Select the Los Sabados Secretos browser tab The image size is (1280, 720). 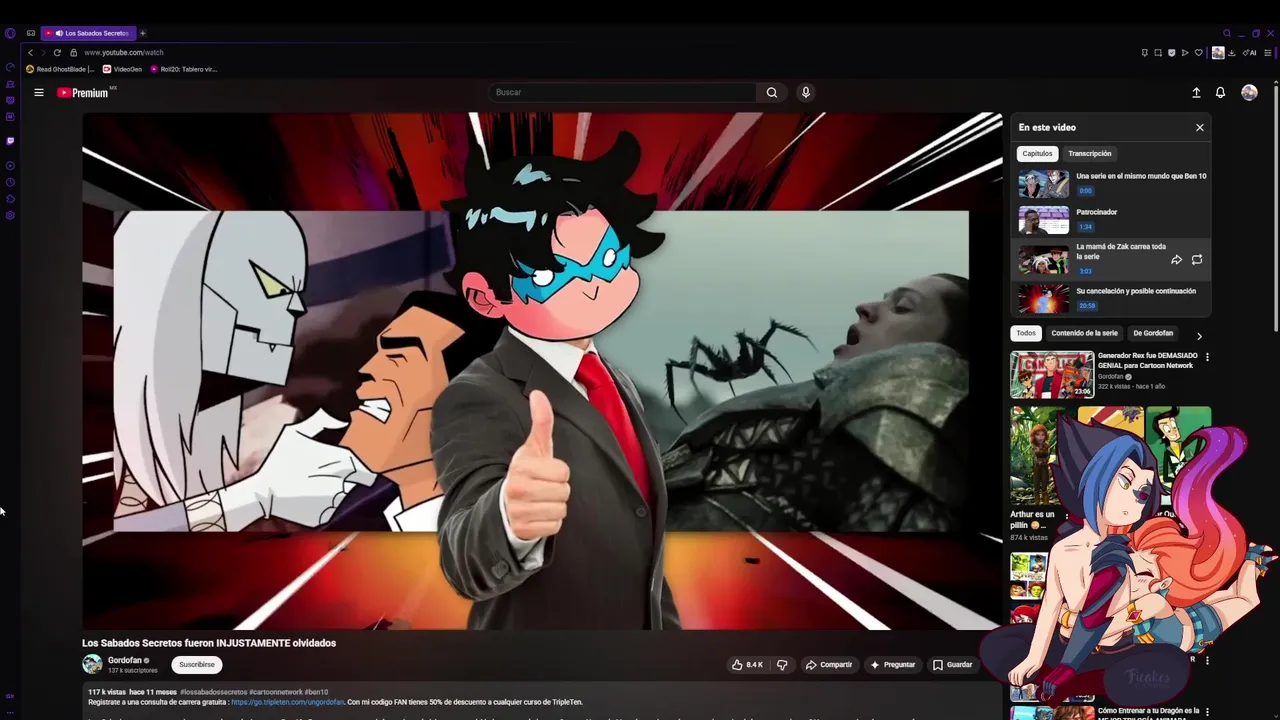pyautogui.click(x=87, y=33)
